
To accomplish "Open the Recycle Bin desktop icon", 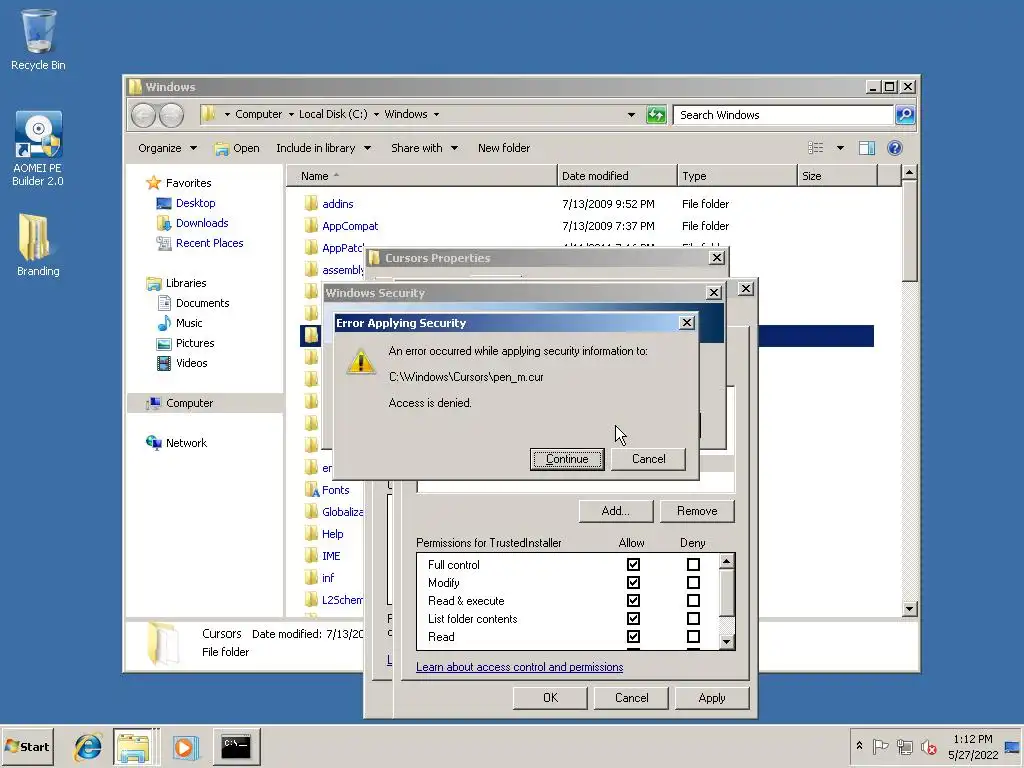I will [38, 39].
